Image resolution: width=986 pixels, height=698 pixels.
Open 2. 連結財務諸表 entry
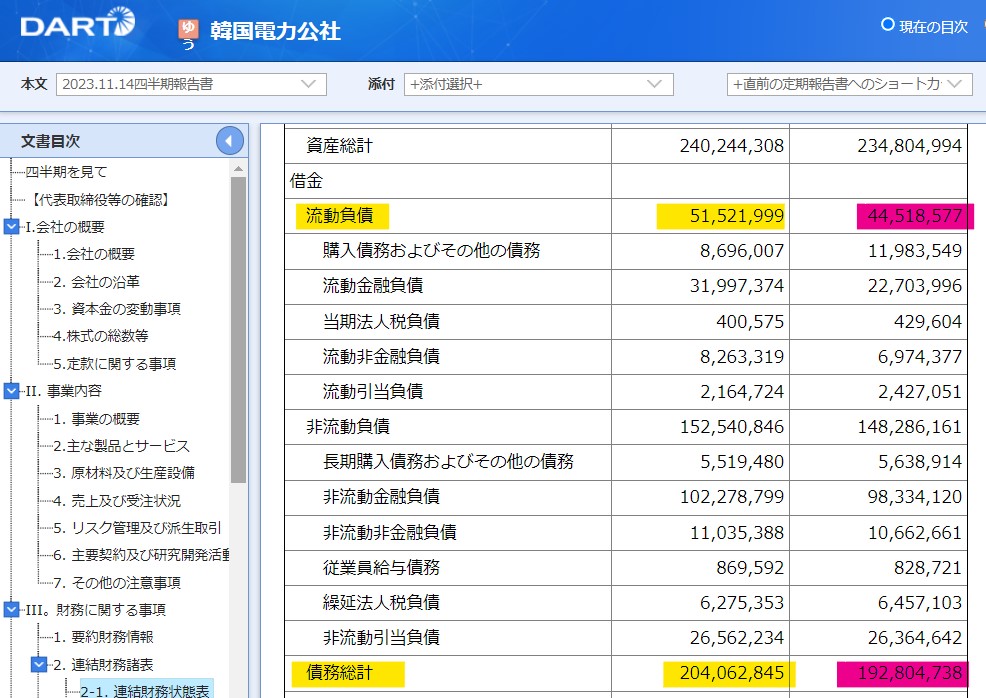click(103, 665)
